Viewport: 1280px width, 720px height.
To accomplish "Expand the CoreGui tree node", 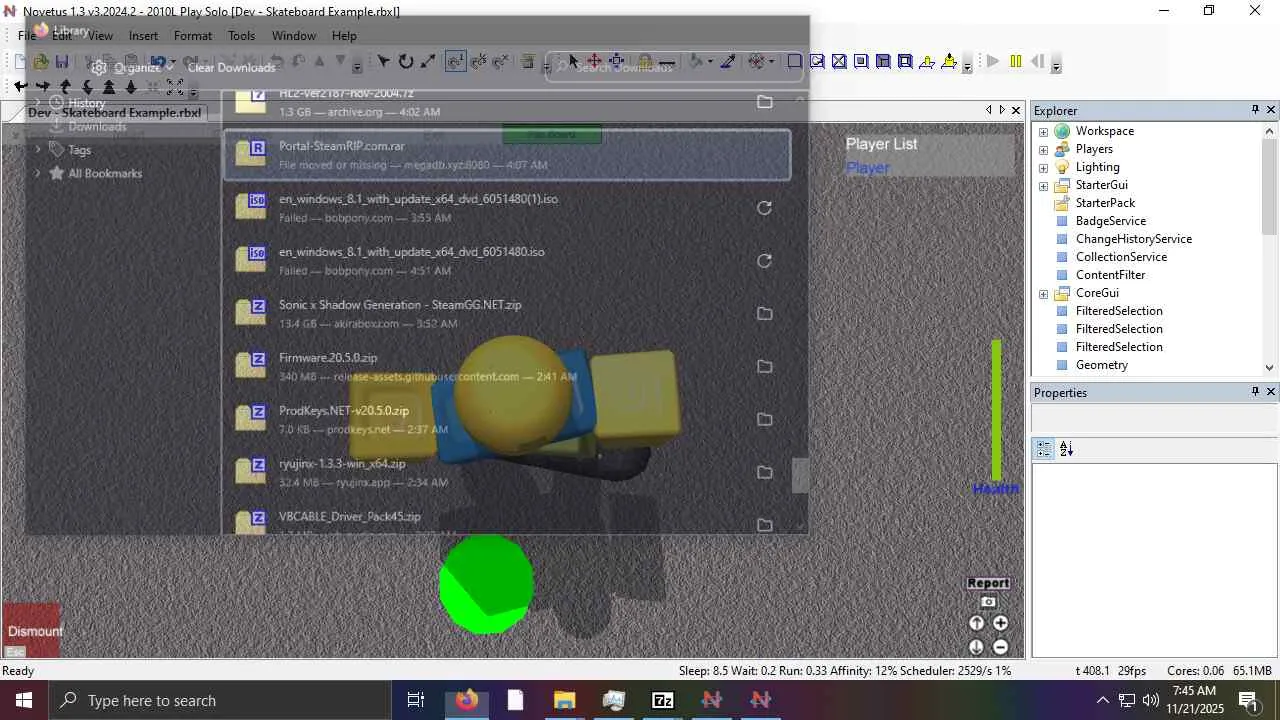I will coord(1043,293).
